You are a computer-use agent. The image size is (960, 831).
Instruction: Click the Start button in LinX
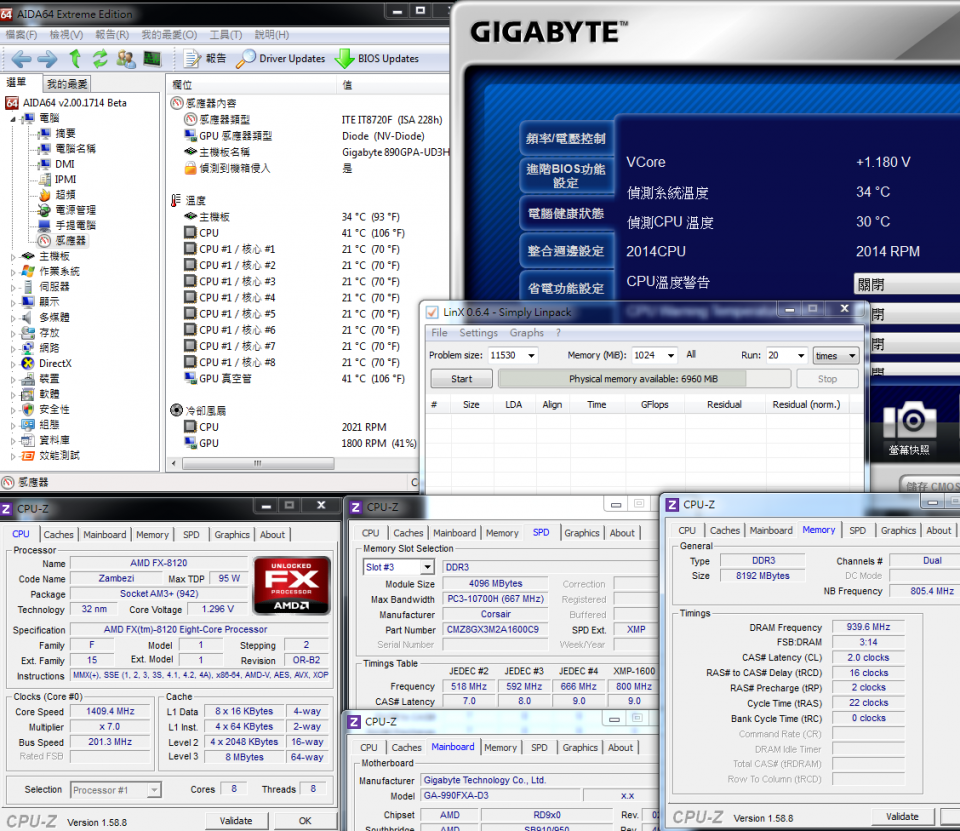tap(461, 378)
